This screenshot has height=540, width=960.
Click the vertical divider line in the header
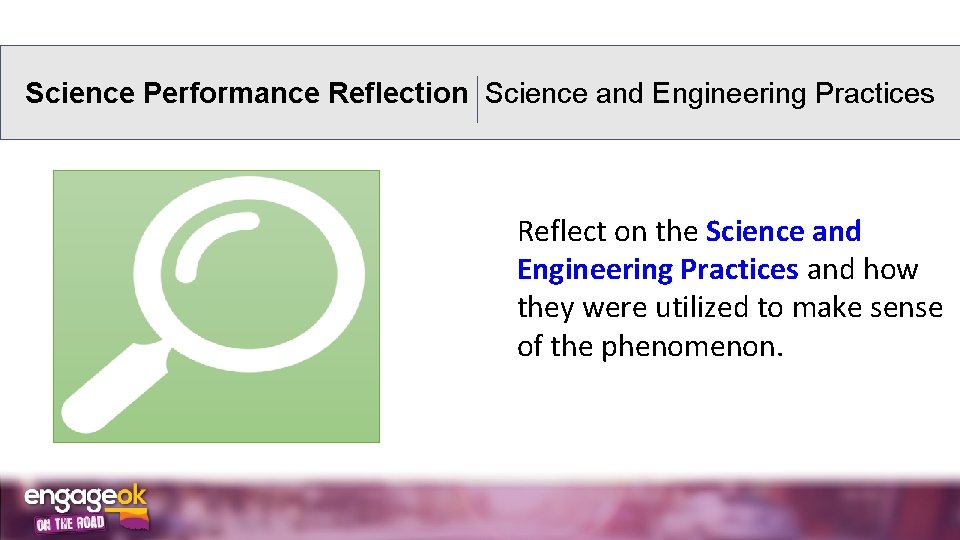477,98
